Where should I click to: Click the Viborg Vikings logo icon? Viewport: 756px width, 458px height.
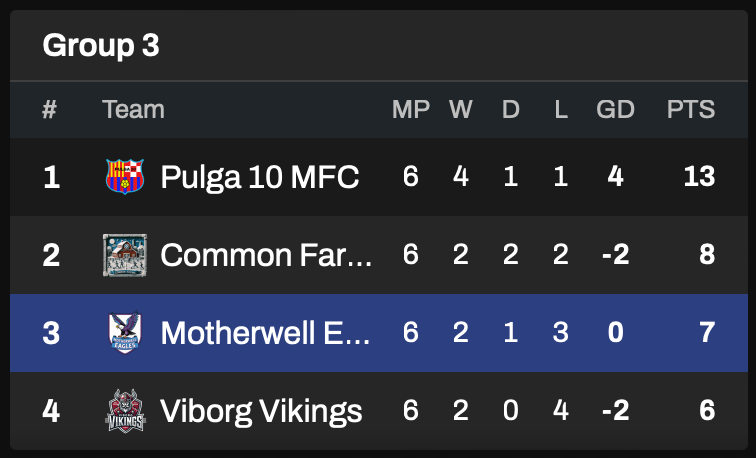pyautogui.click(x=125, y=411)
